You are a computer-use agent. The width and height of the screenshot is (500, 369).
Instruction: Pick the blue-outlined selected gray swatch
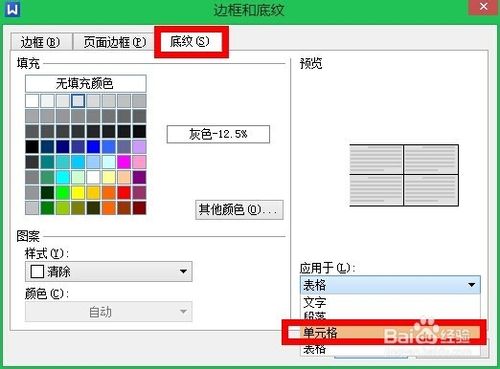(x=78, y=101)
